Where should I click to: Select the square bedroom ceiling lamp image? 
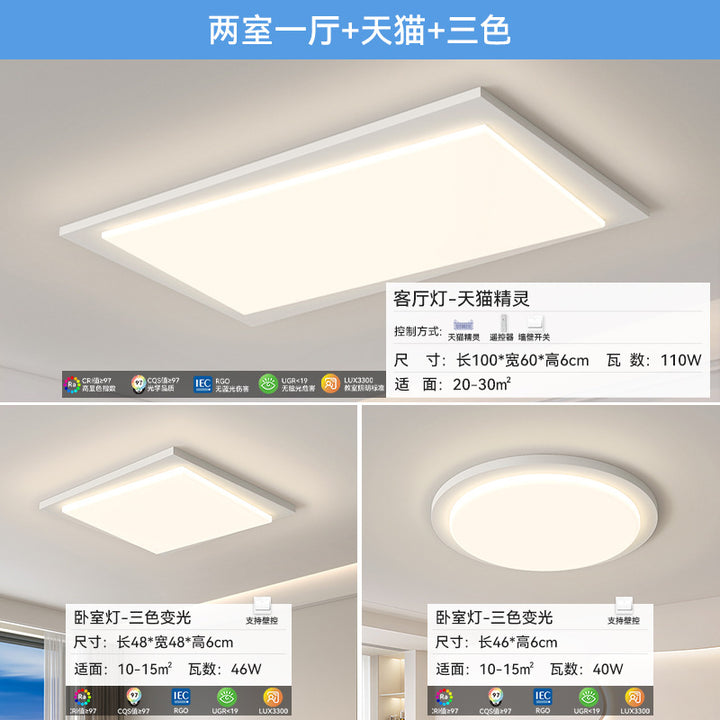168,501
